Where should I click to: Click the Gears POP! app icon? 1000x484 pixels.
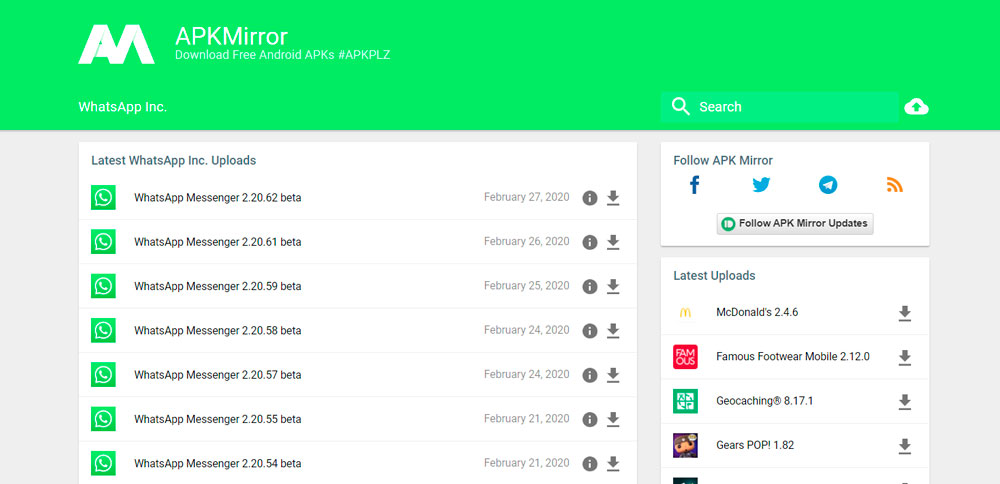[686, 445]
